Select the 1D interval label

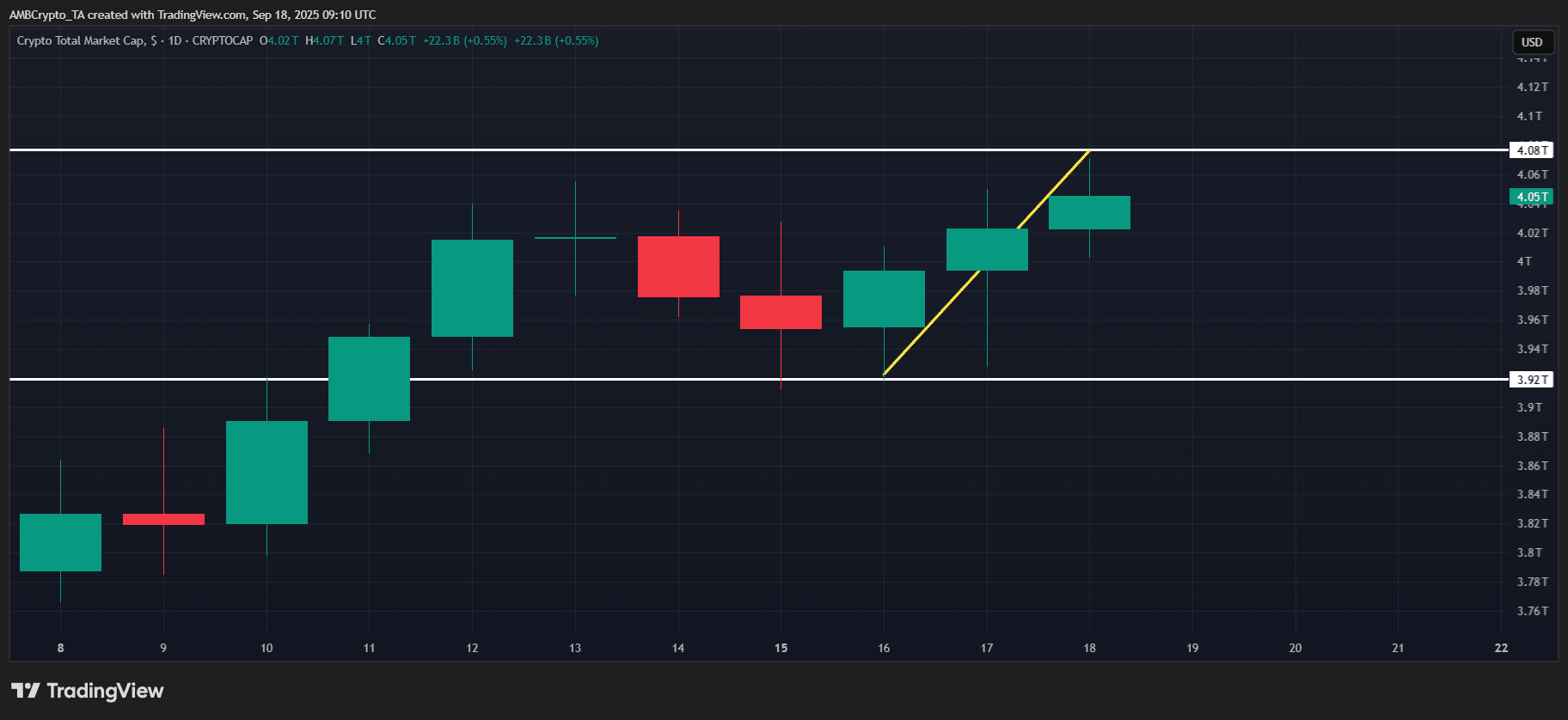(x=175, y=40)
